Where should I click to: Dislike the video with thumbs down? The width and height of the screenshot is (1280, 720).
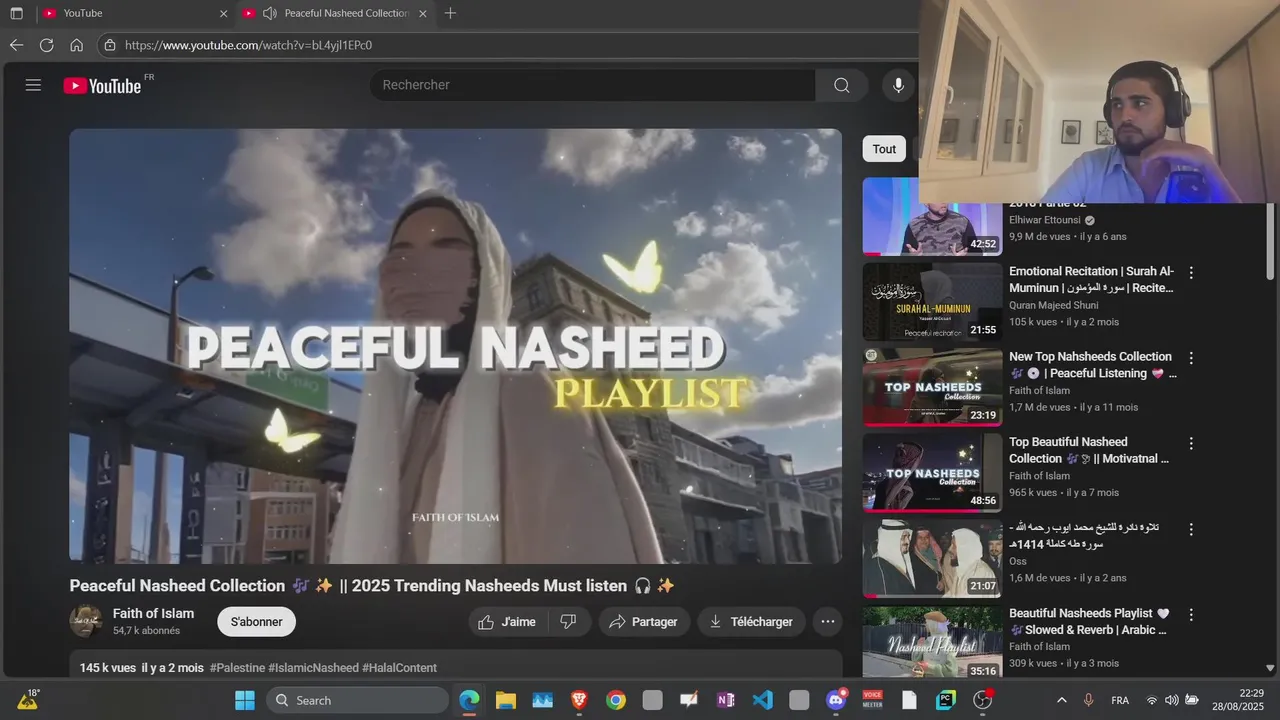568,622
